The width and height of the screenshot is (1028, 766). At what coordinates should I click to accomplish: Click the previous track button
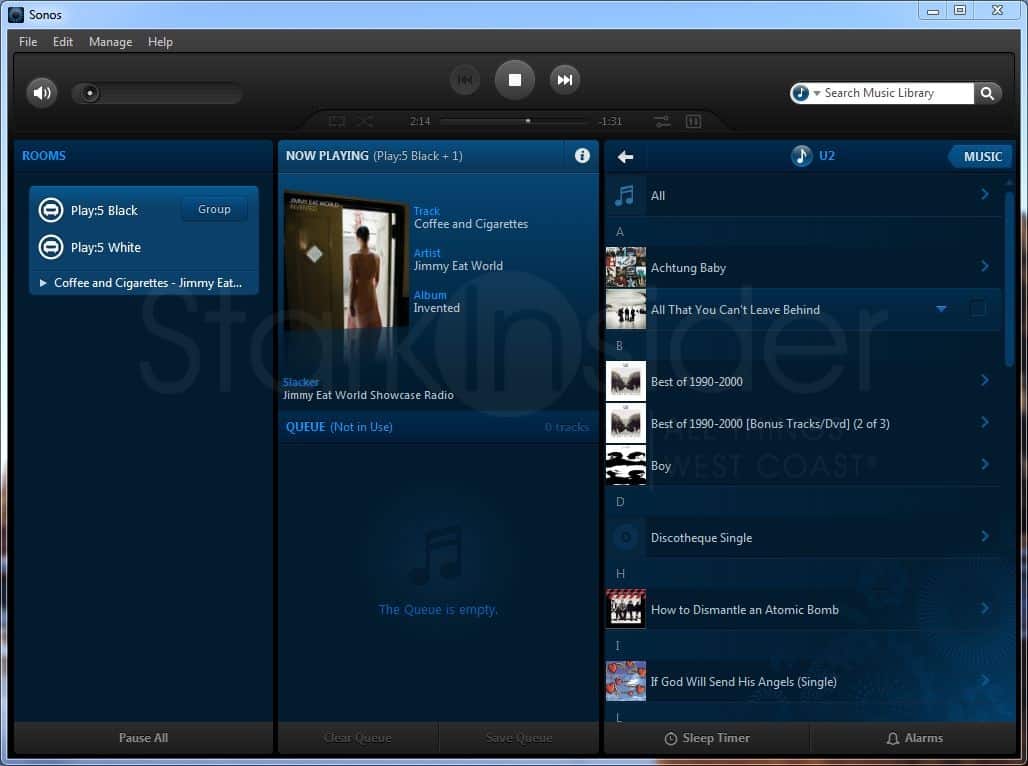coord(465,80)
